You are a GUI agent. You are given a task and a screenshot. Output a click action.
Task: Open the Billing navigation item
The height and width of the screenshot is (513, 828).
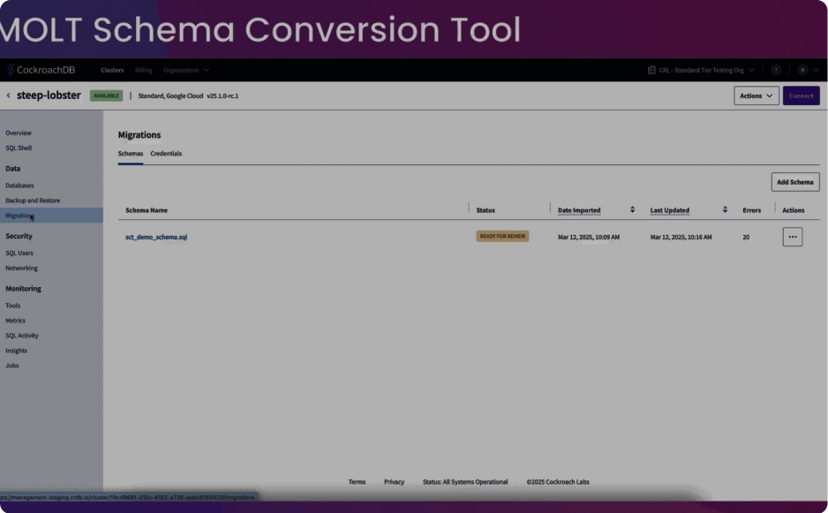(143, 70)
